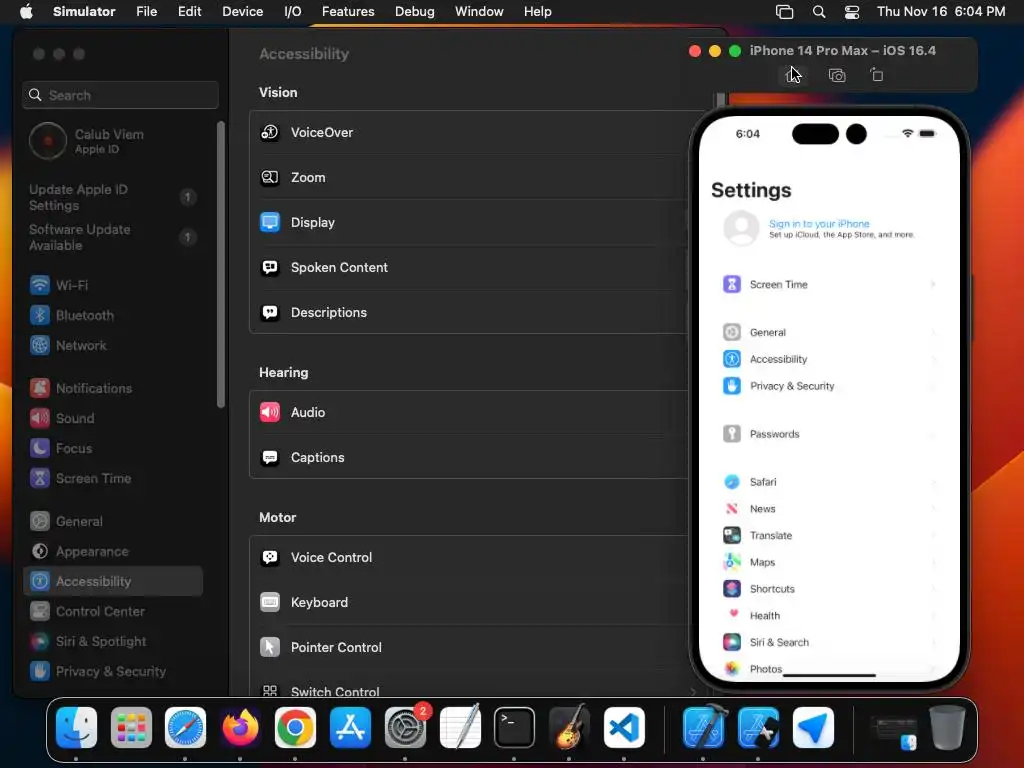Take a simulator screenshot with camera icon

click(837, 75)
